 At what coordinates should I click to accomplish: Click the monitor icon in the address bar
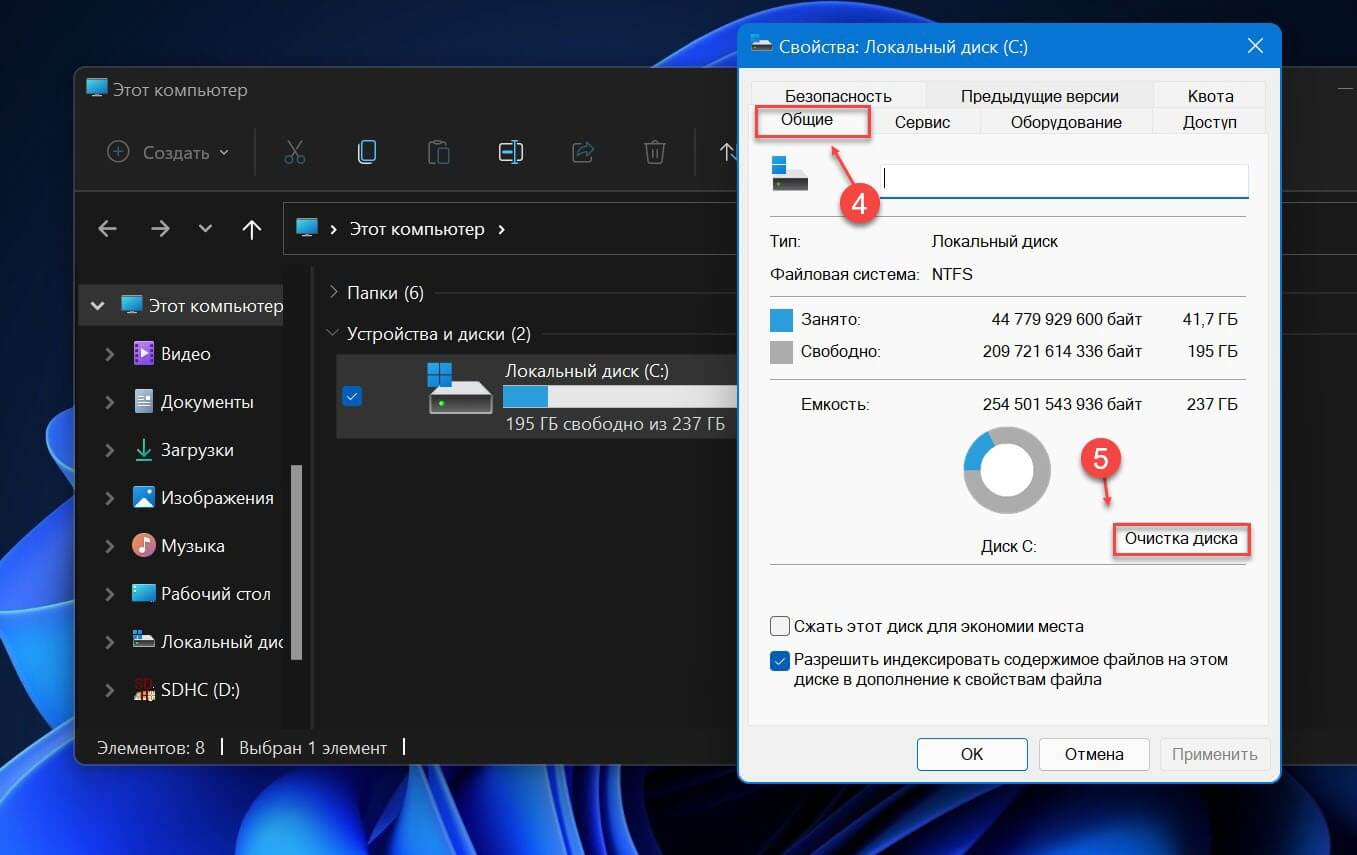[x=307, y=228]
